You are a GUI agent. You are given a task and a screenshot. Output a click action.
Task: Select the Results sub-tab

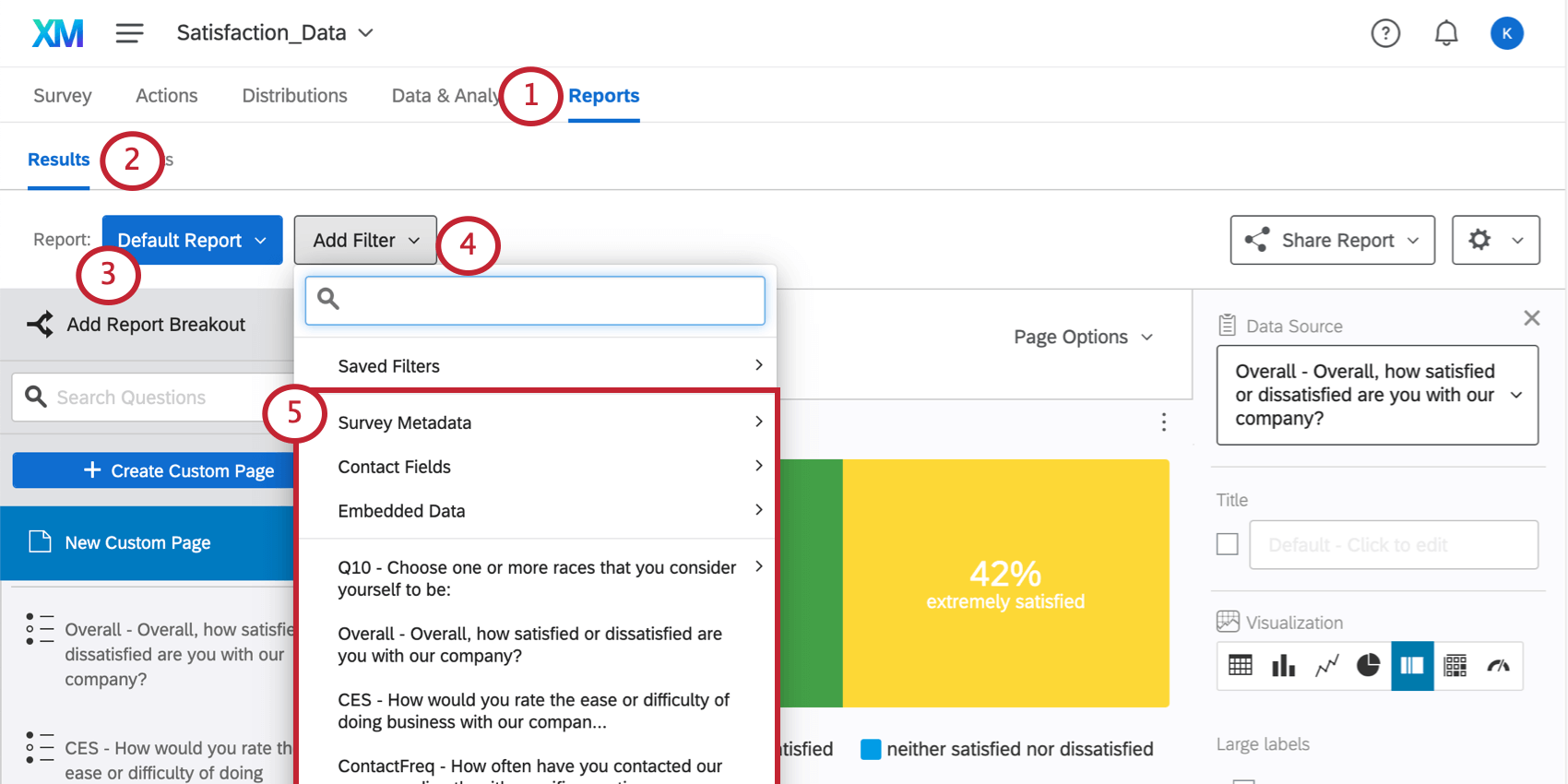pyautogui.click(x=58, y=160)
